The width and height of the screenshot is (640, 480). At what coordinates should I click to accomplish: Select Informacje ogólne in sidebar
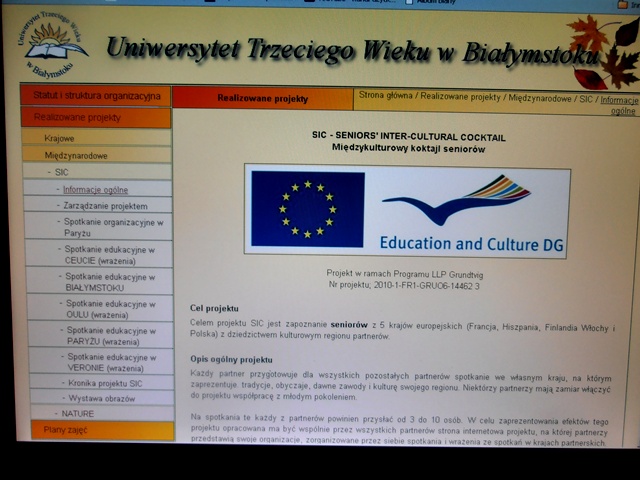tap(95, 189)
